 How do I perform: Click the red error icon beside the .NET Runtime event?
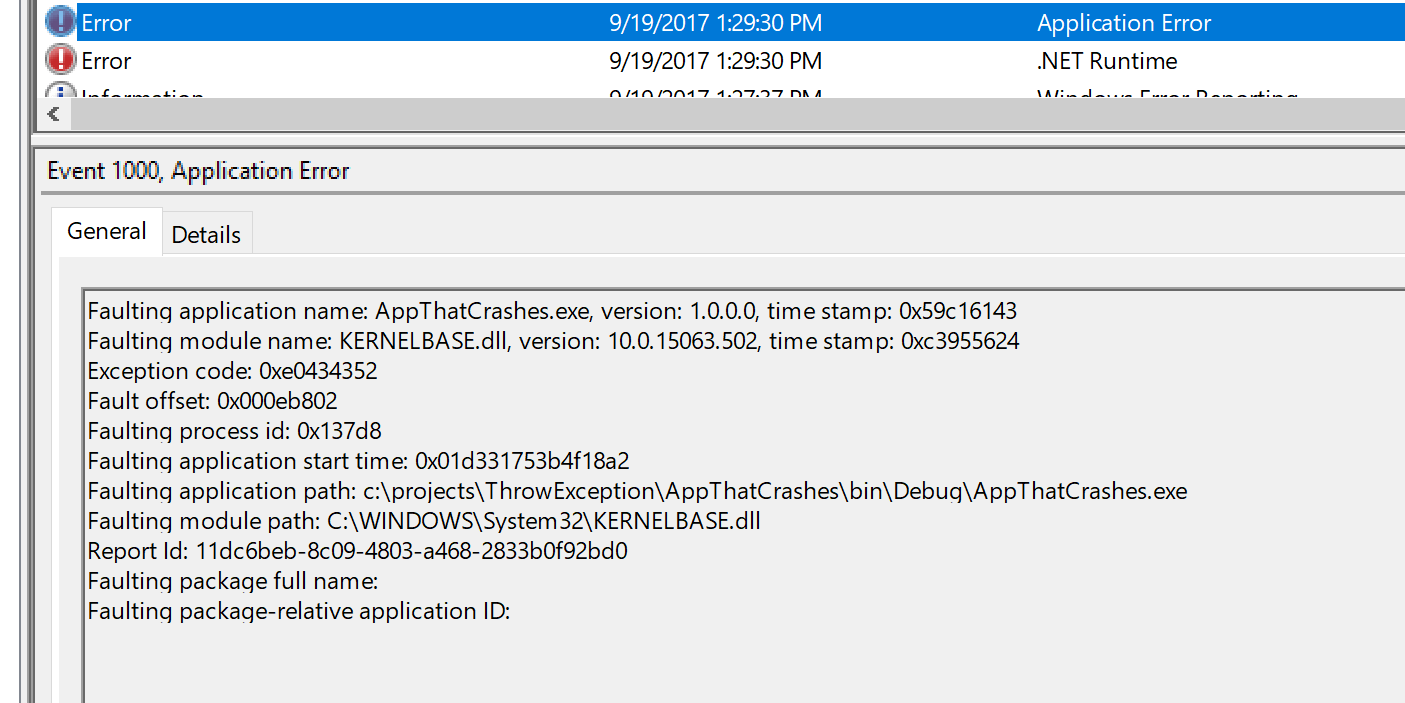point(60,59)
